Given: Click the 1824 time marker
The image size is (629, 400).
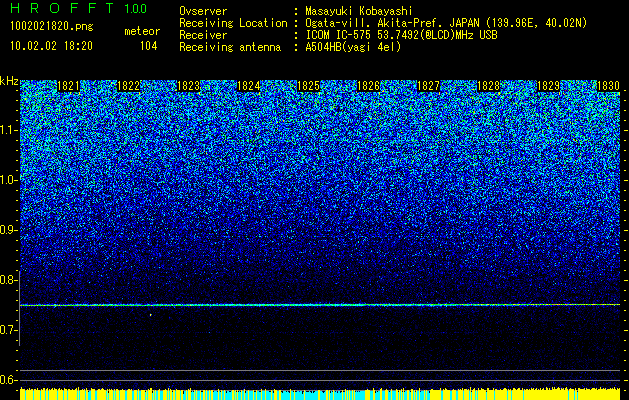Looking at the screenshot, I should click(x=249, y=86).
